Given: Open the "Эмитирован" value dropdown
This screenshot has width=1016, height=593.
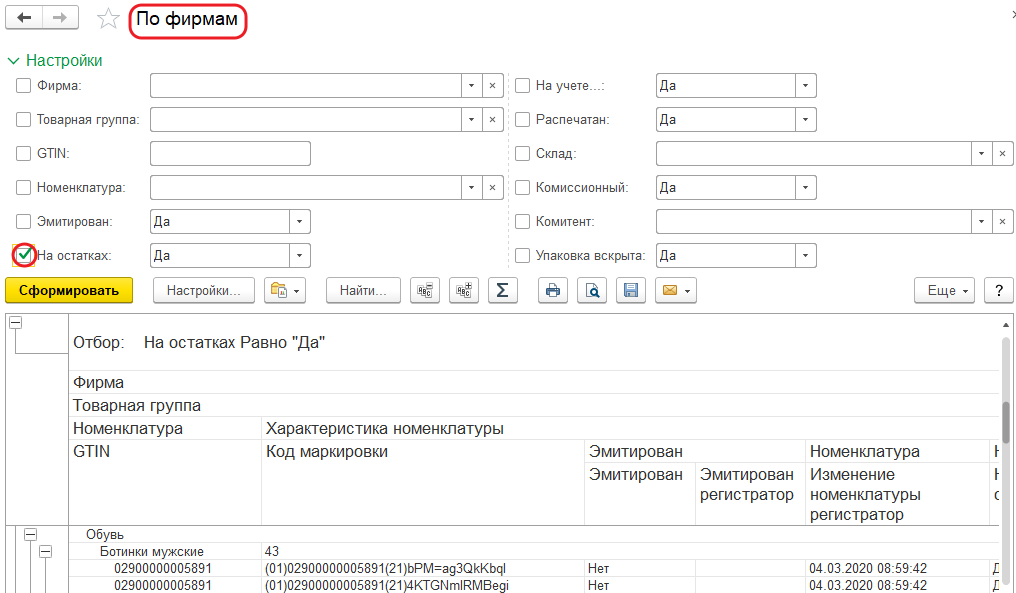Looking at the screenshot, I should [x=299, y=222].
